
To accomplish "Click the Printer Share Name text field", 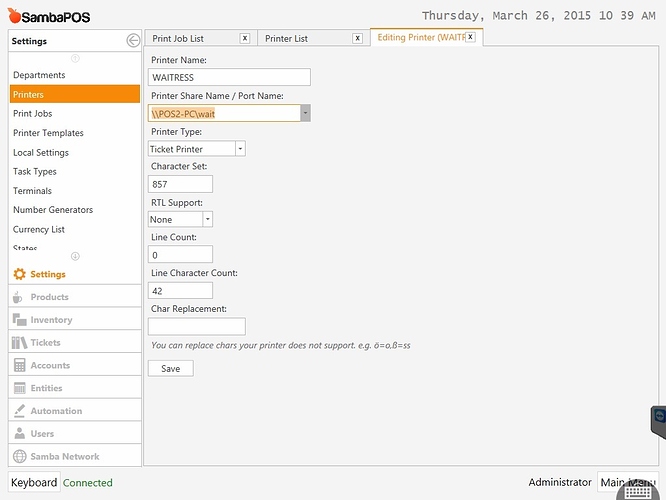I will [224, 113].
